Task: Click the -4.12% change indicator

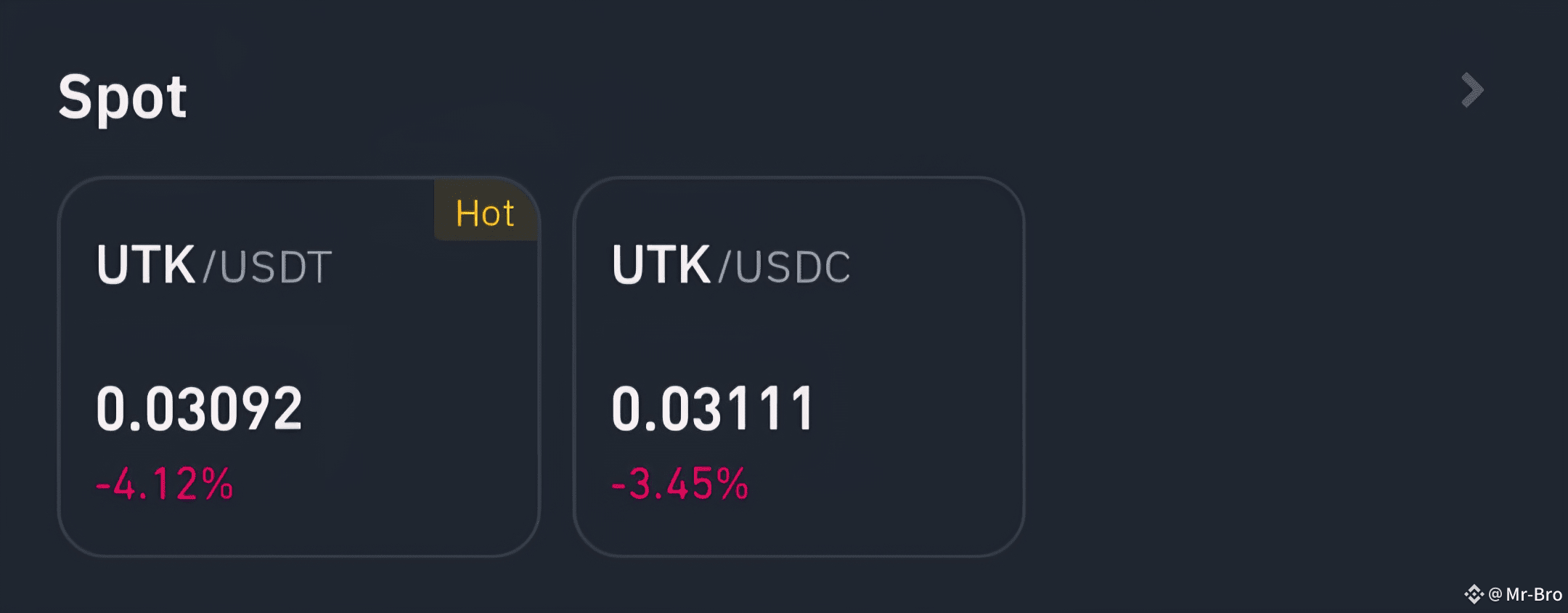Action: tap(161, 481)
